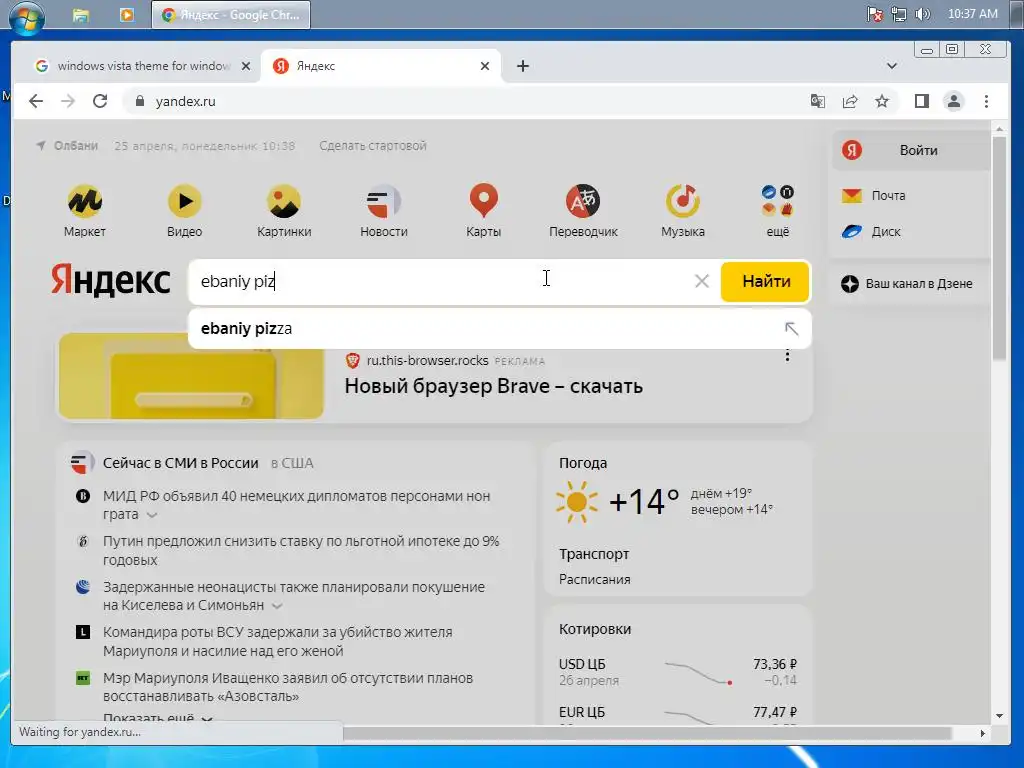Viewport: 1024px width, 768px height.
Task: Insert suggestion using arrow icon
Action: coord(792,328)
